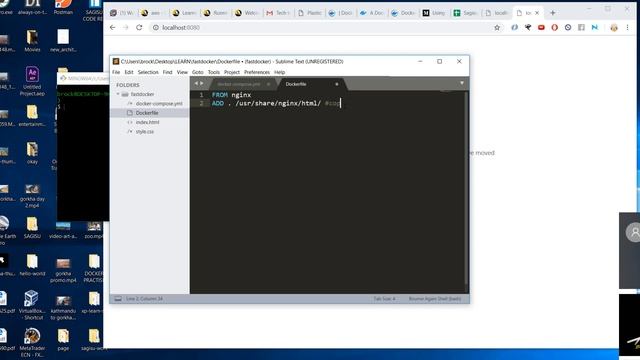Switch to the 'Plastic' Chrome tab

(x=309, y=13)
